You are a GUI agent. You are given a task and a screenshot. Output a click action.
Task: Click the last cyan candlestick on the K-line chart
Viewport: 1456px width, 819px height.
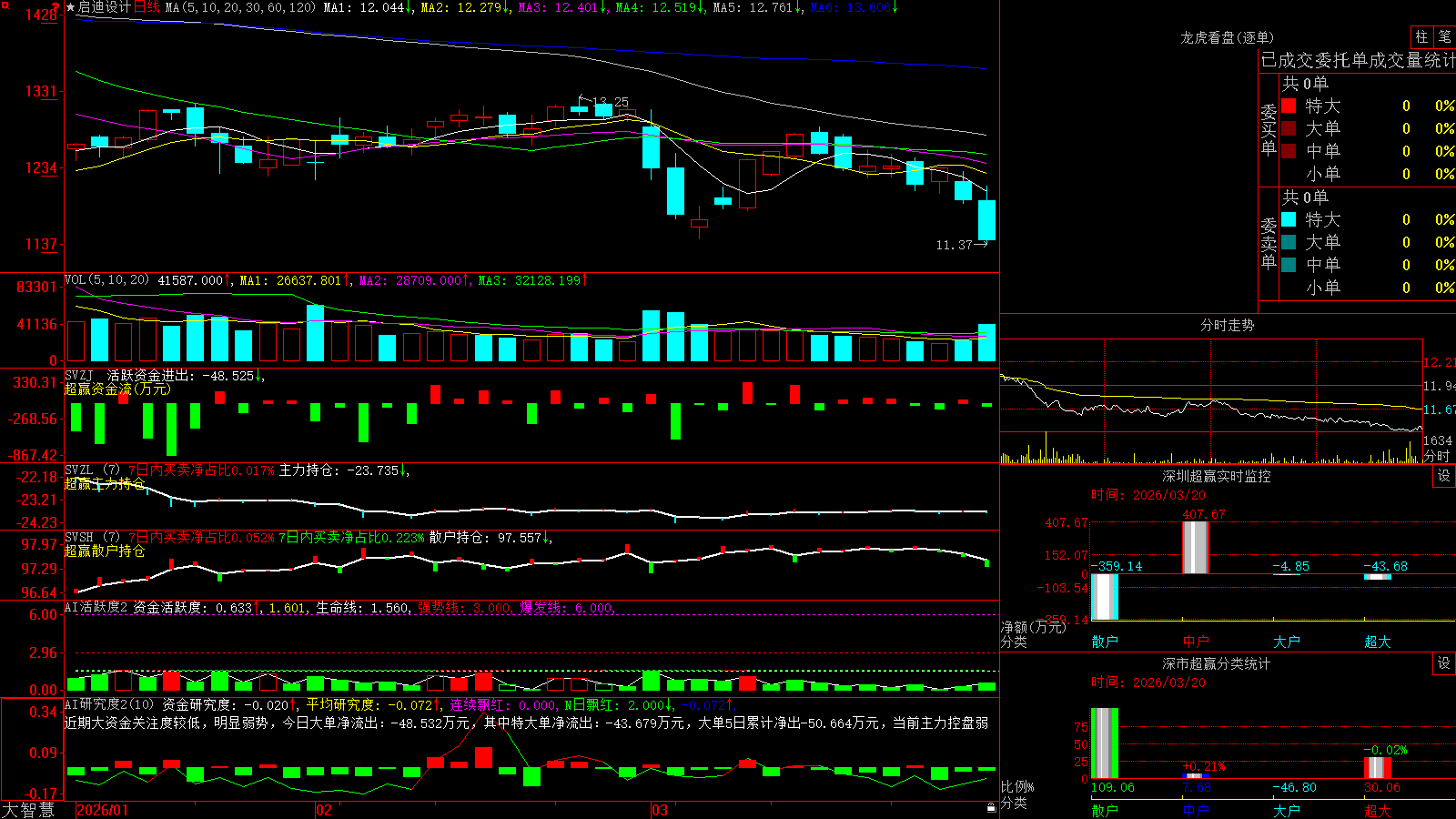click(986, 220)
